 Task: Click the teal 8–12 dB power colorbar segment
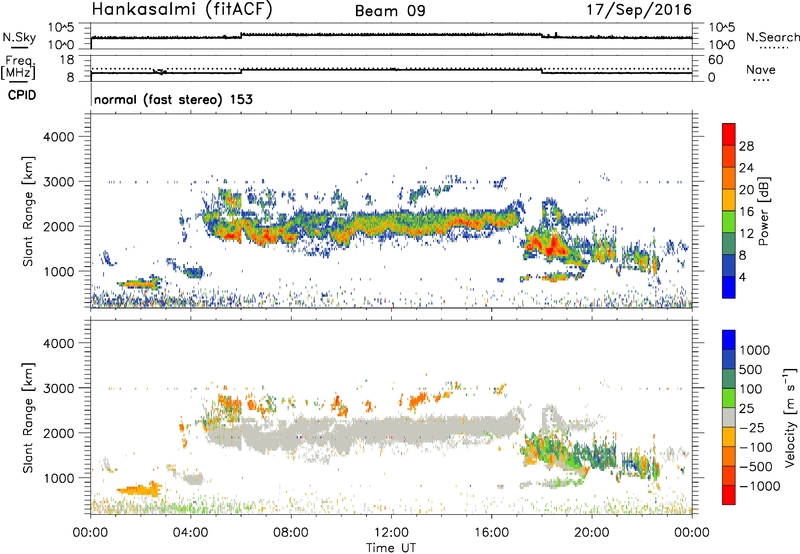729,243
